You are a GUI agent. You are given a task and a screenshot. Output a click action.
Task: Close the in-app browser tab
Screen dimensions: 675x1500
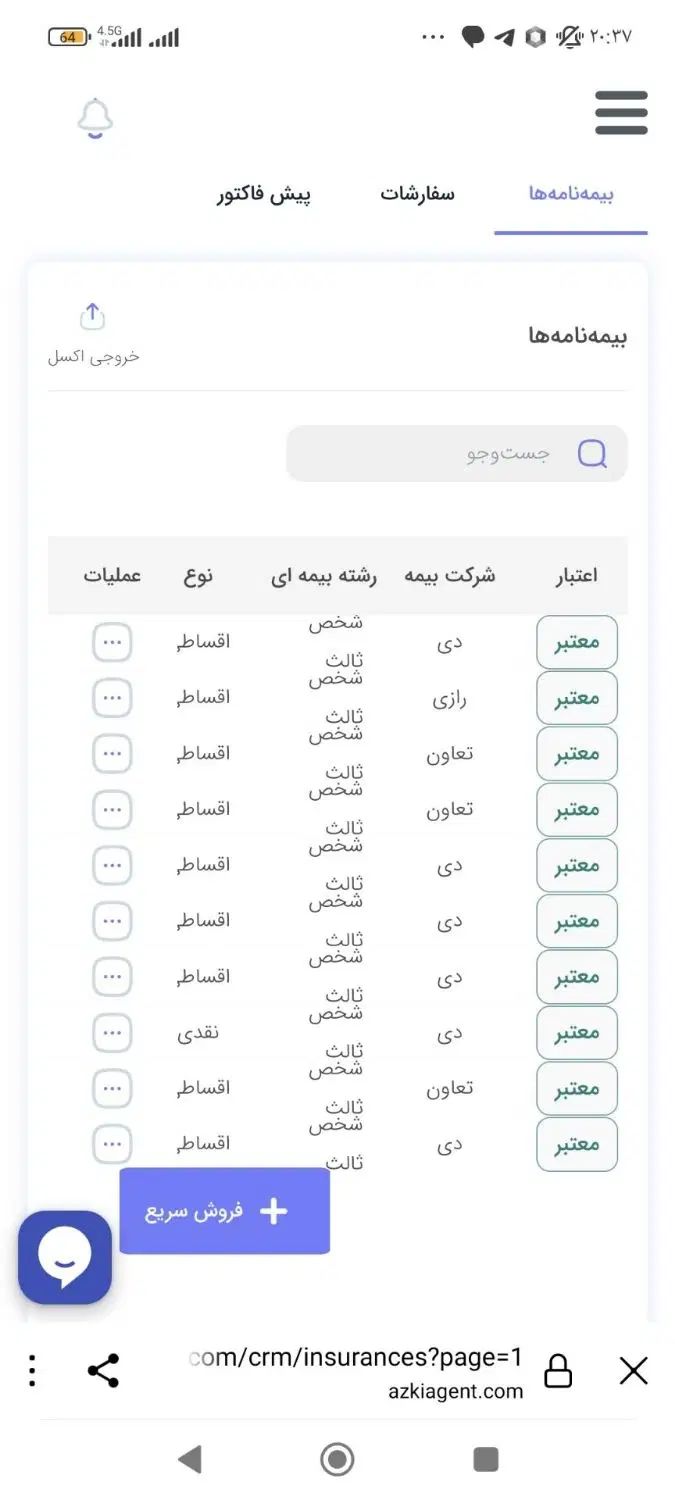[x=634, y=1370]
